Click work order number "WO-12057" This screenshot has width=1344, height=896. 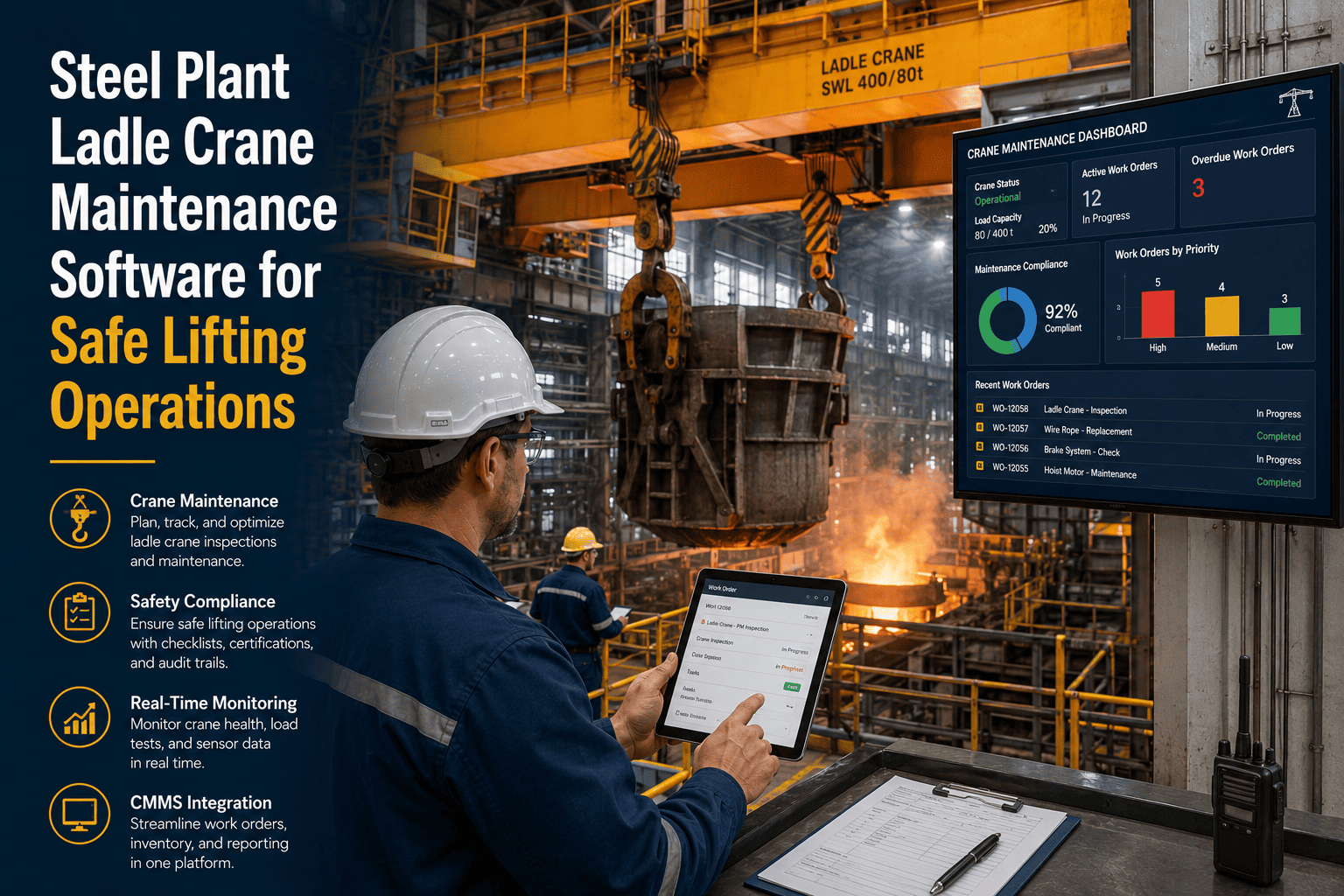[x=1010, y=428]
